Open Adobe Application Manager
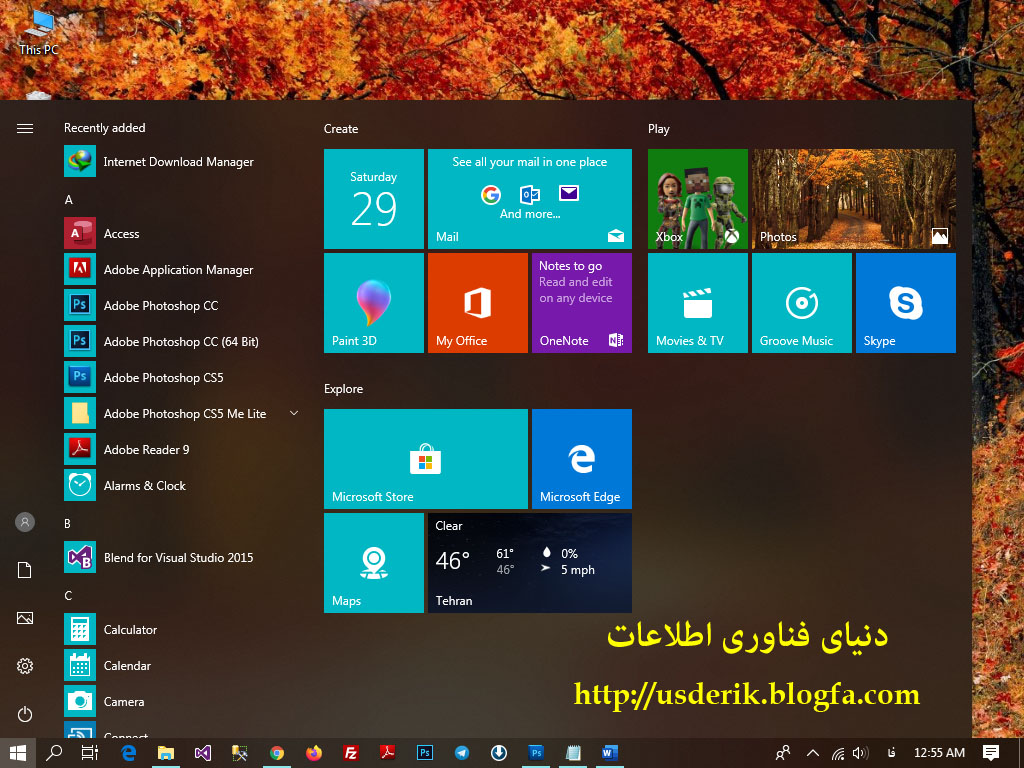Image resolution: width=1024 pixels, height=768 pixels. (x=182, y=270)
